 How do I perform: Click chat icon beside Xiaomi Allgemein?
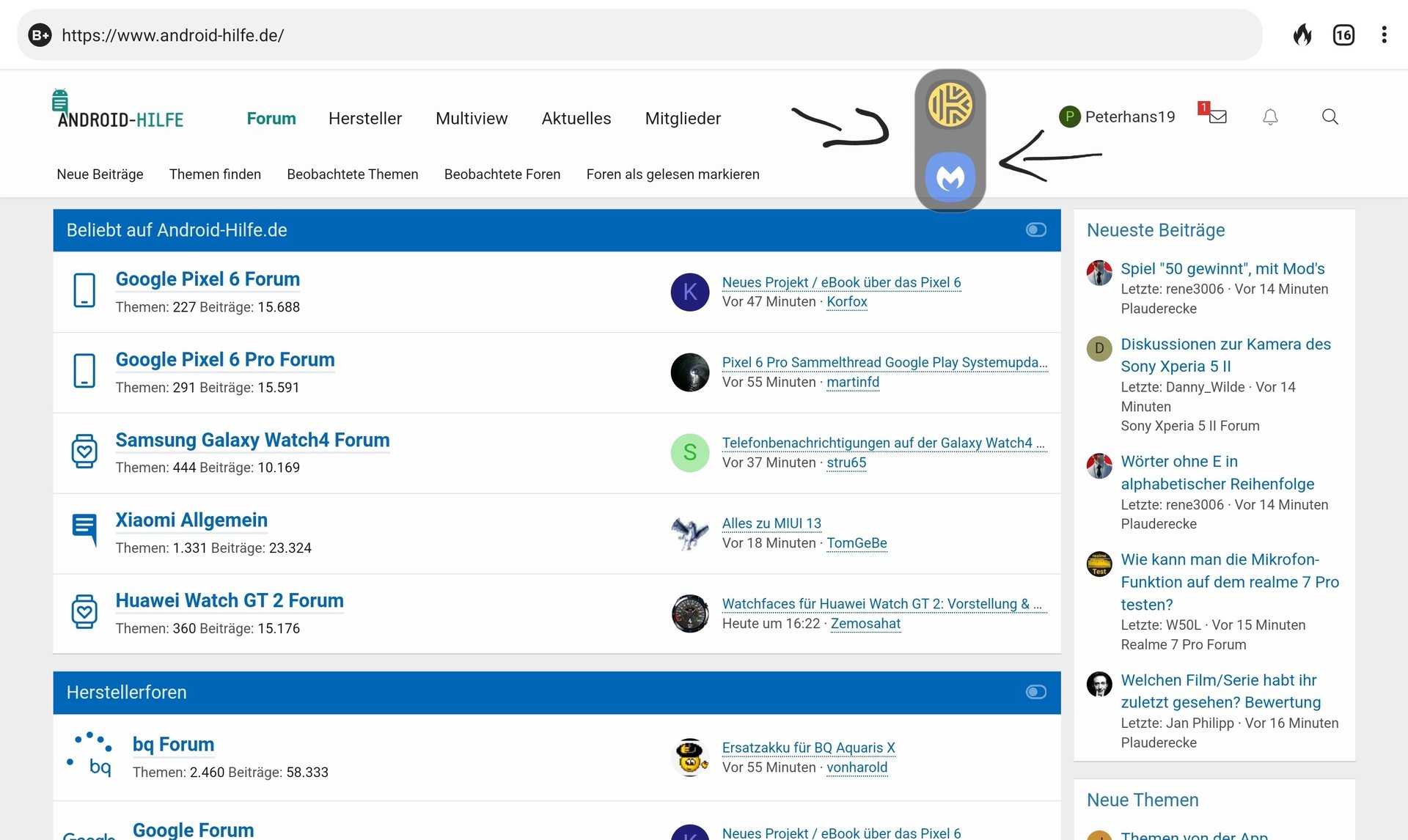pos(84,530)
